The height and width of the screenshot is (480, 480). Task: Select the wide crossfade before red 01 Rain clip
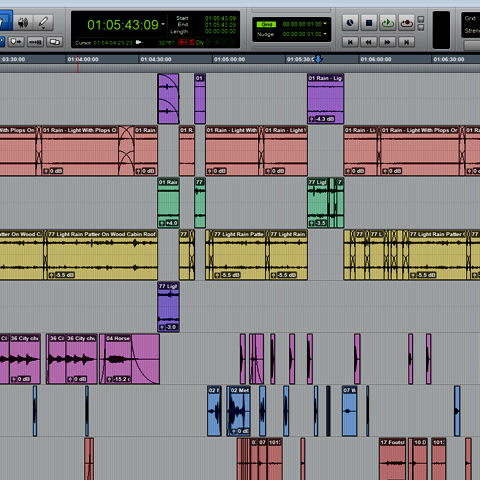coord(126,151)
